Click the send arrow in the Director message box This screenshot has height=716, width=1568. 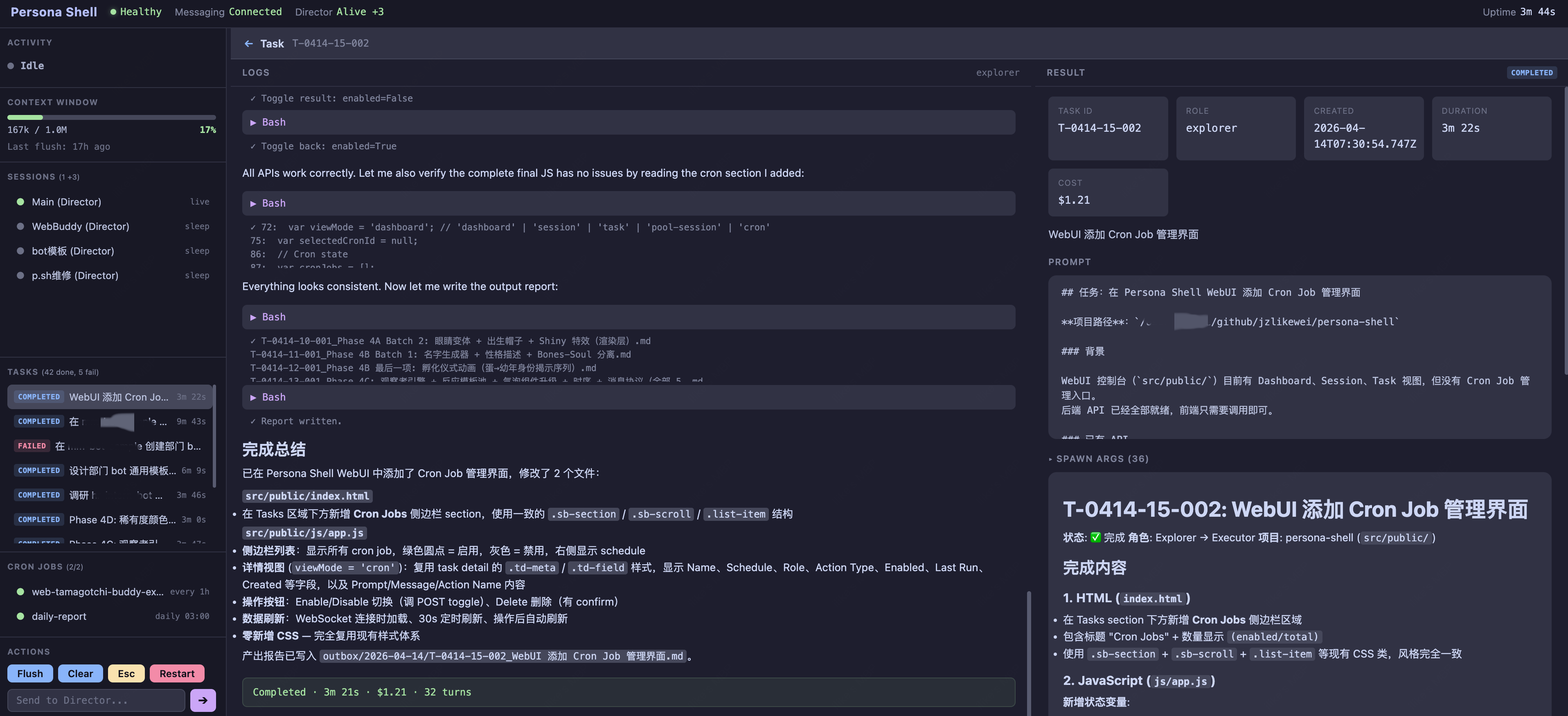pyautogui.click(x=203, y=700)
